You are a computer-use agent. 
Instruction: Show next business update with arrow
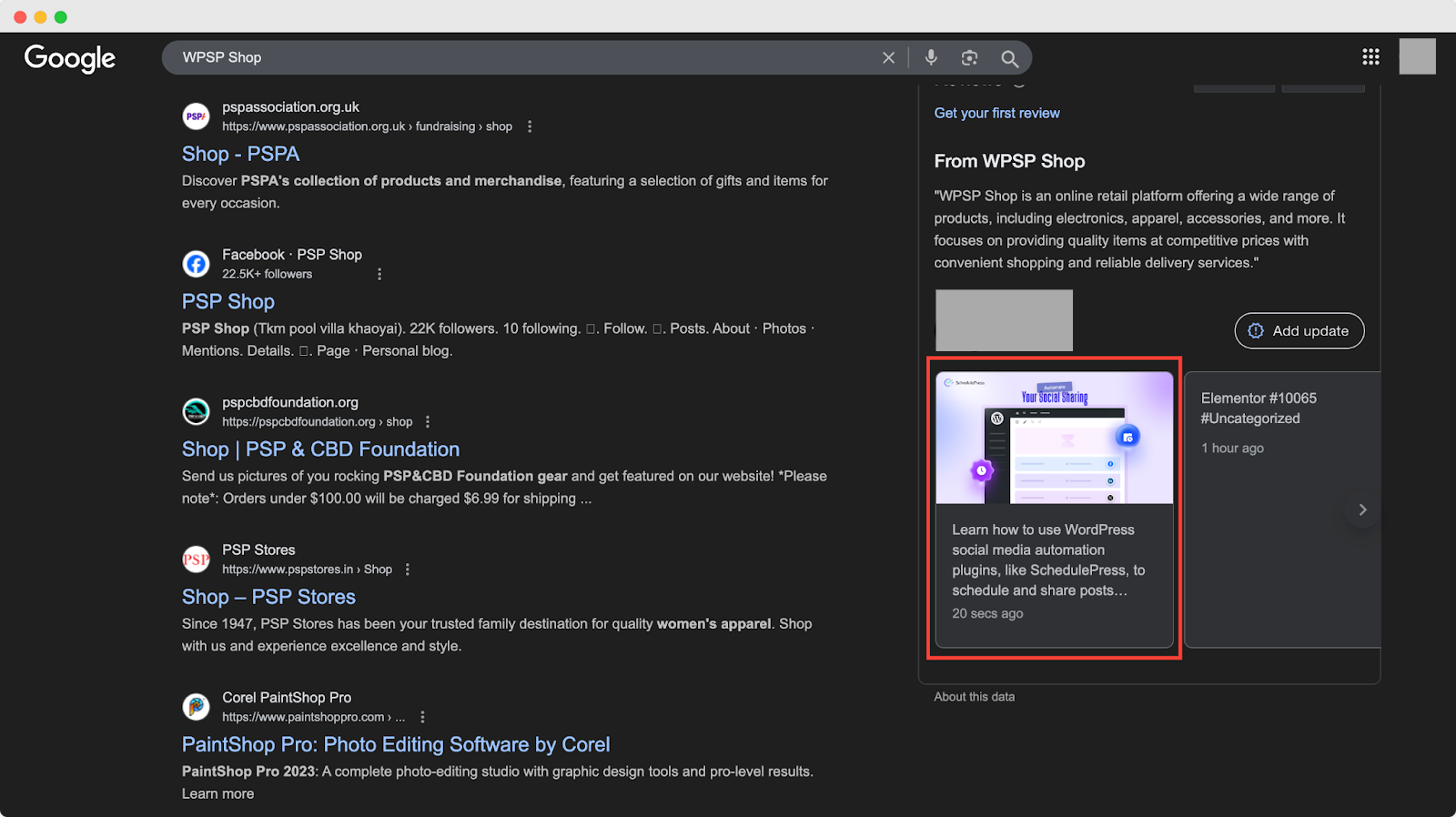[1362, 509]
